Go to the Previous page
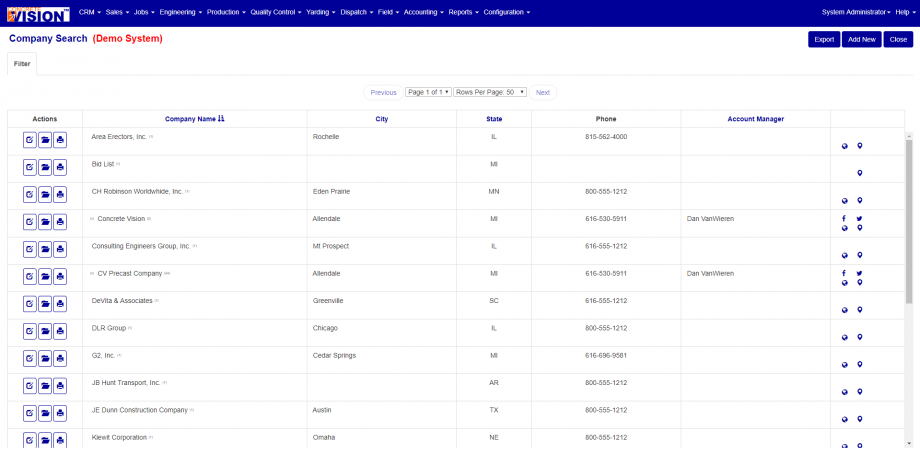Image resolution: width=920 pixels, height=455 pixels. 383,93
